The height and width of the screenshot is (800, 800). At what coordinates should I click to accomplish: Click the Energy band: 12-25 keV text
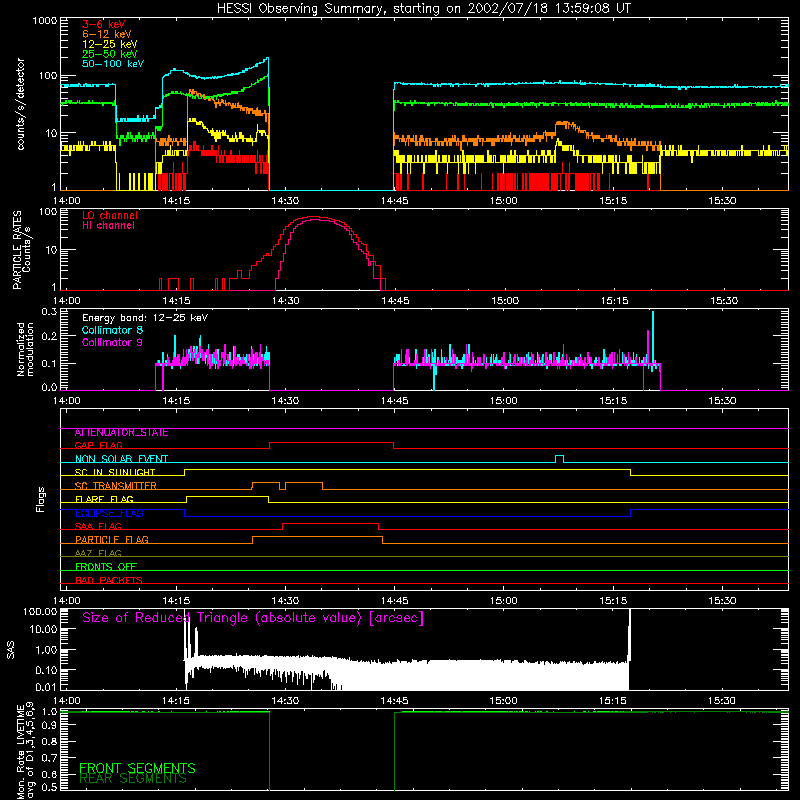coord(145,318)
